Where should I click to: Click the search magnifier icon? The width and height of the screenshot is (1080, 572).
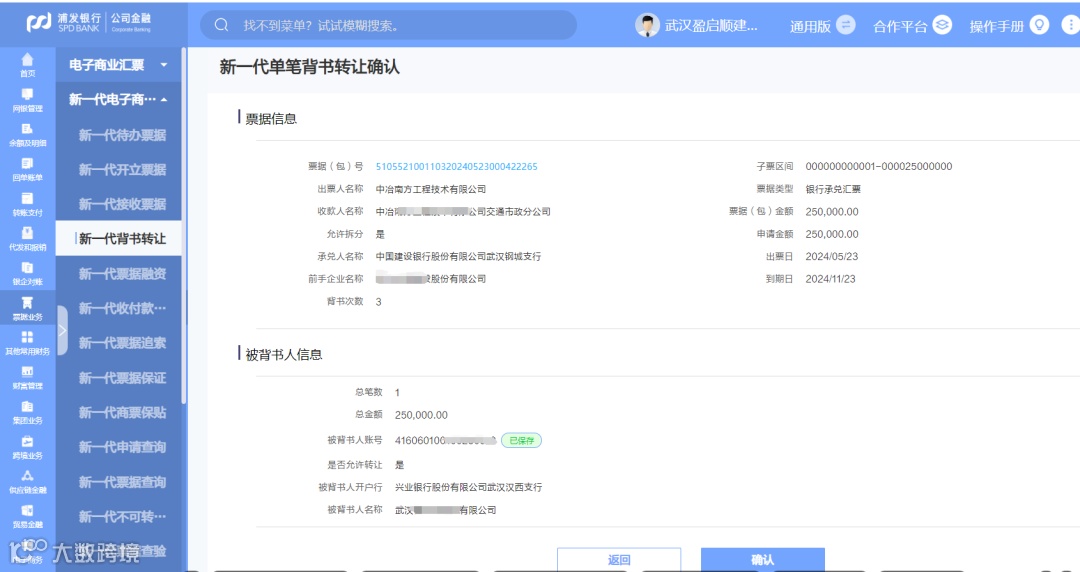tap(221, 25)
